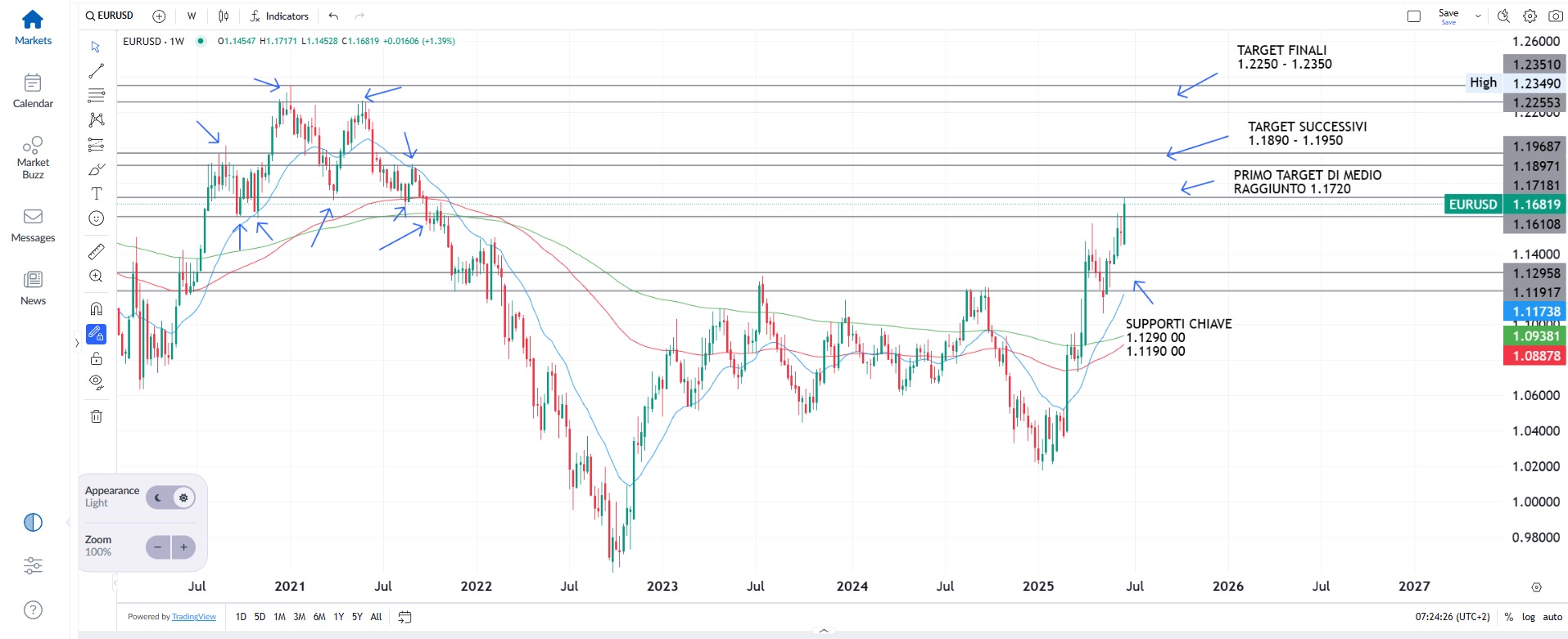Open the Indicators dialog
Screen dimensions: 1568x639
[279, 16]
